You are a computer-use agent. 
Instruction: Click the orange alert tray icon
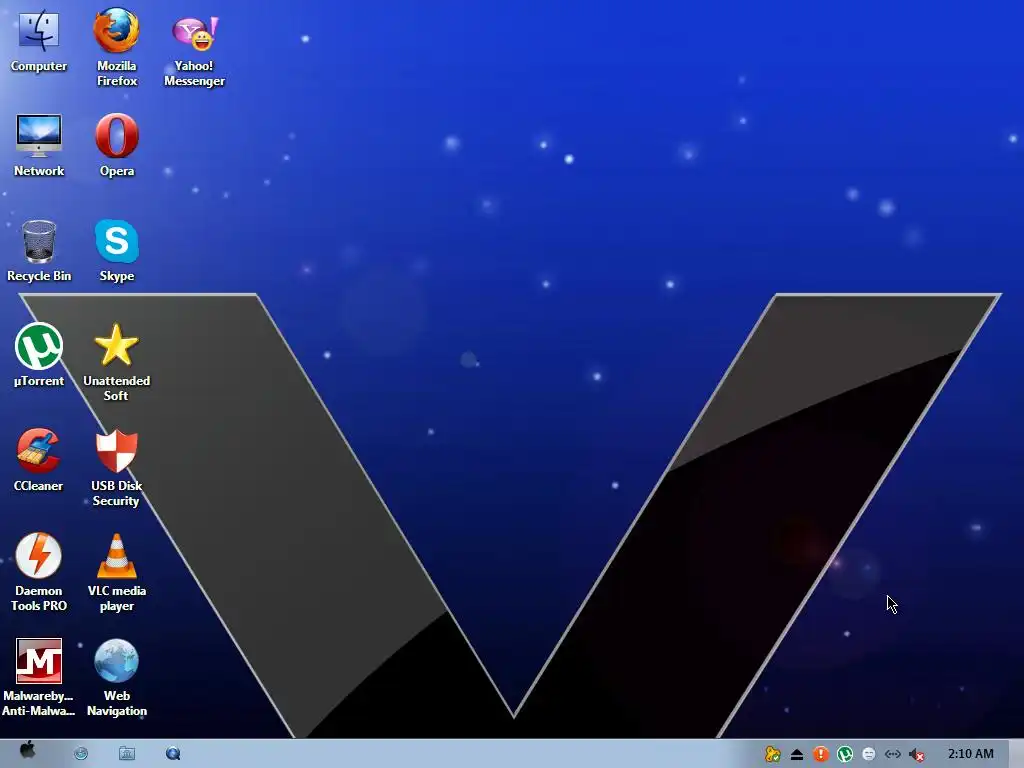[821, 754]
